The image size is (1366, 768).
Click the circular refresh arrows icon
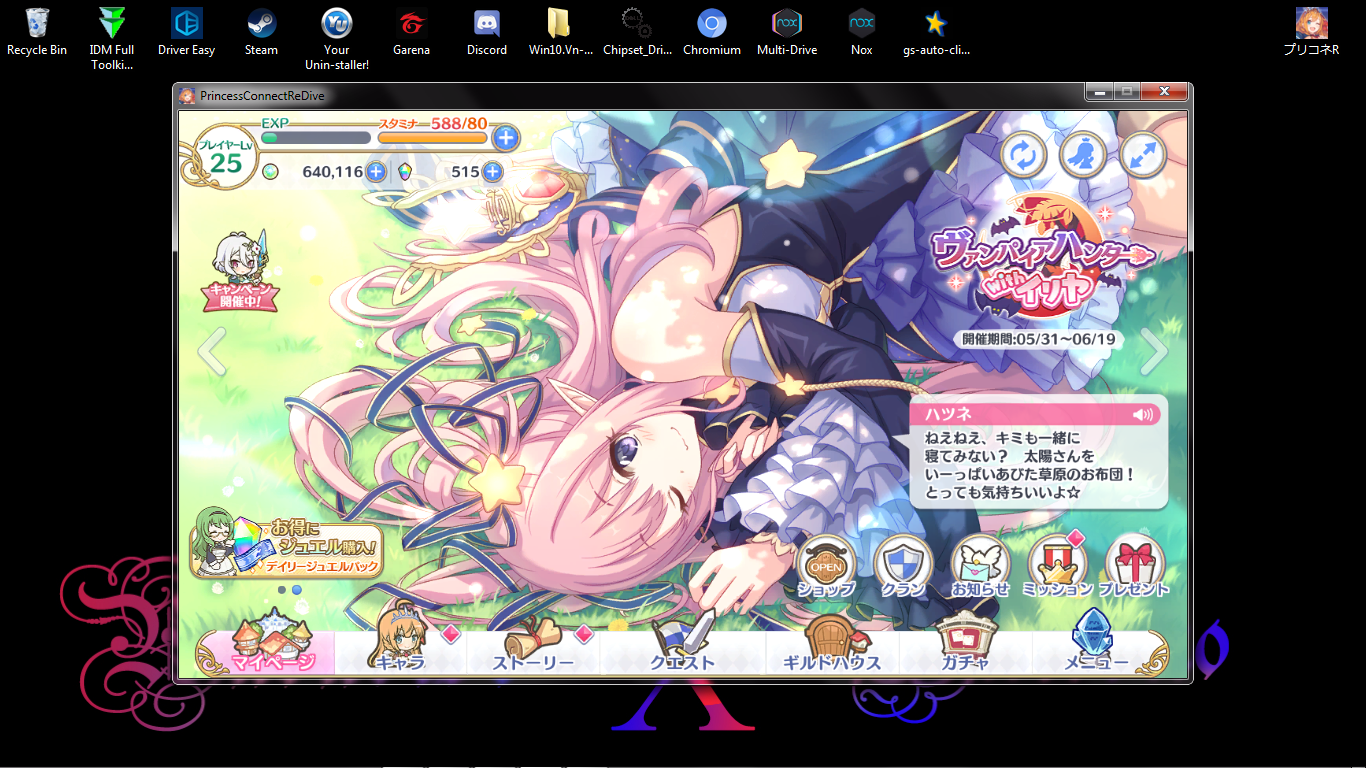coord(1024,156)
